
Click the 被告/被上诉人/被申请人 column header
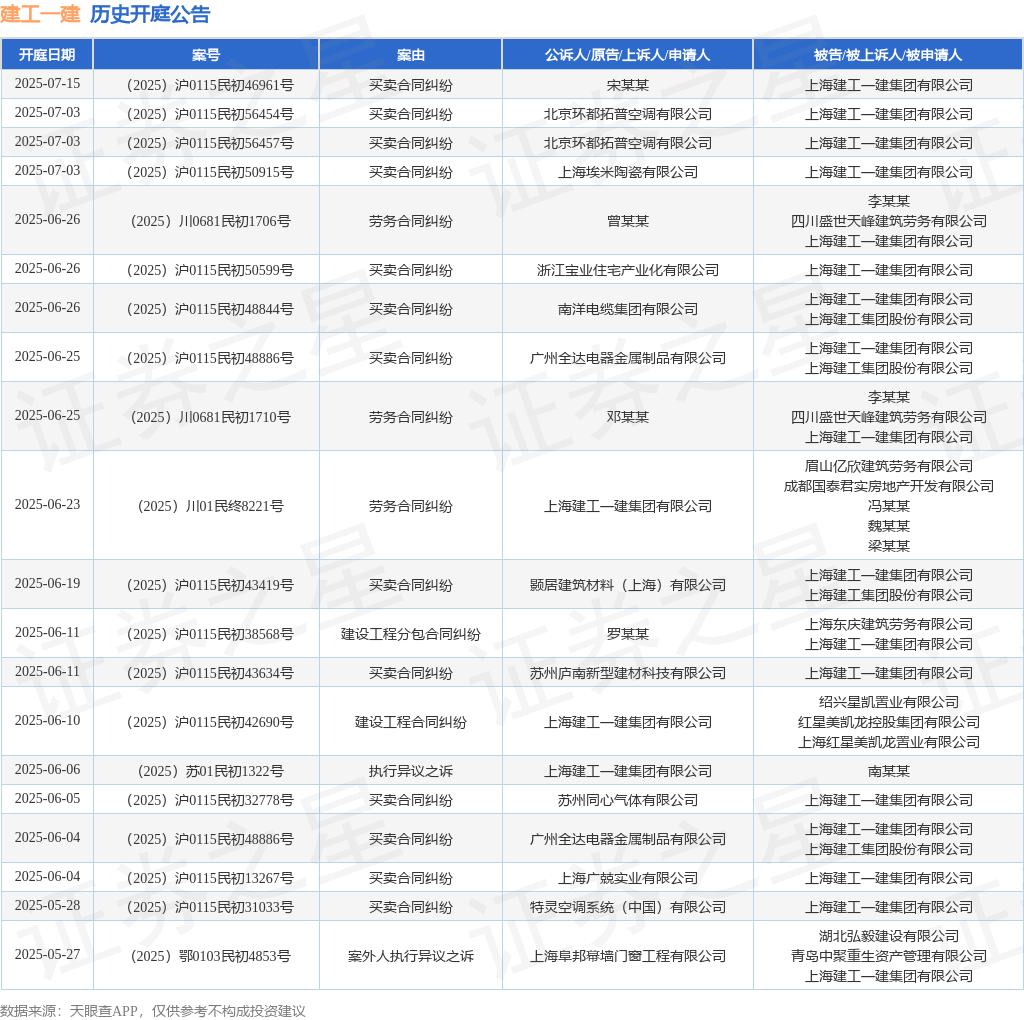coord(888,55)
